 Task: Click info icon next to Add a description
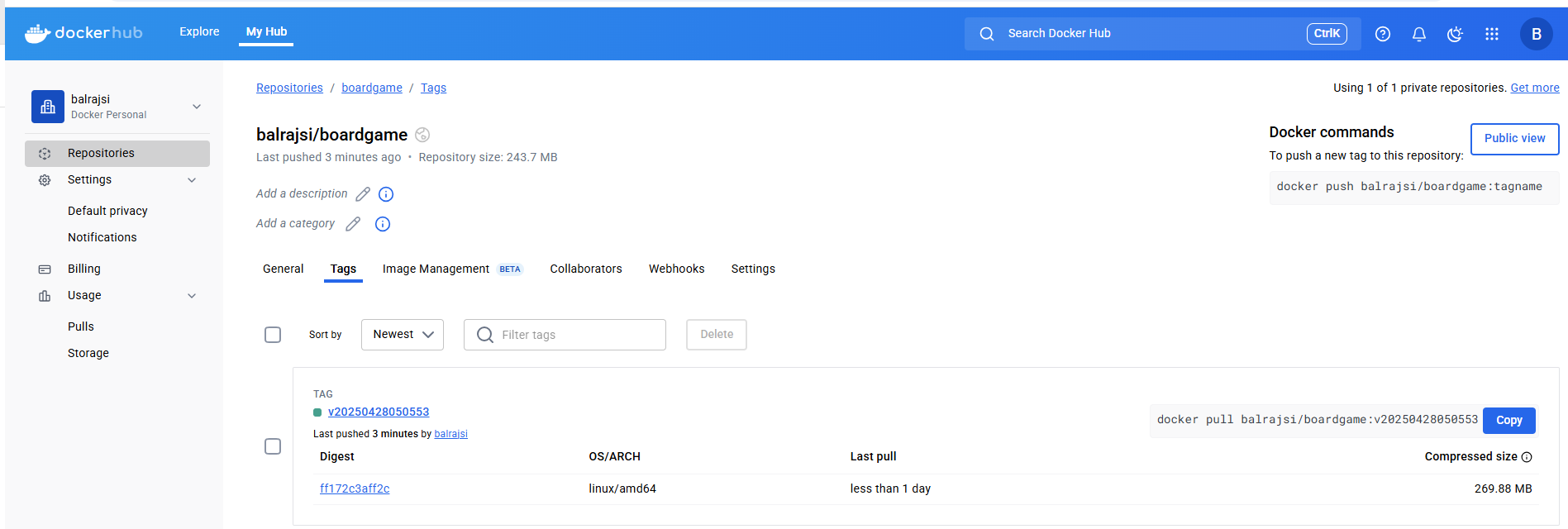(386, 194)
